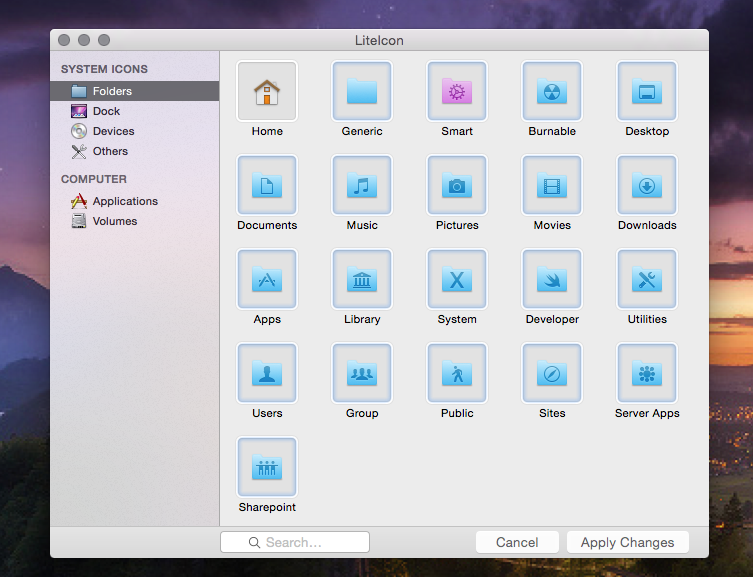Select the Utilities folder icon
This screenshot has width=753, height=577.
tap(647, 279)
